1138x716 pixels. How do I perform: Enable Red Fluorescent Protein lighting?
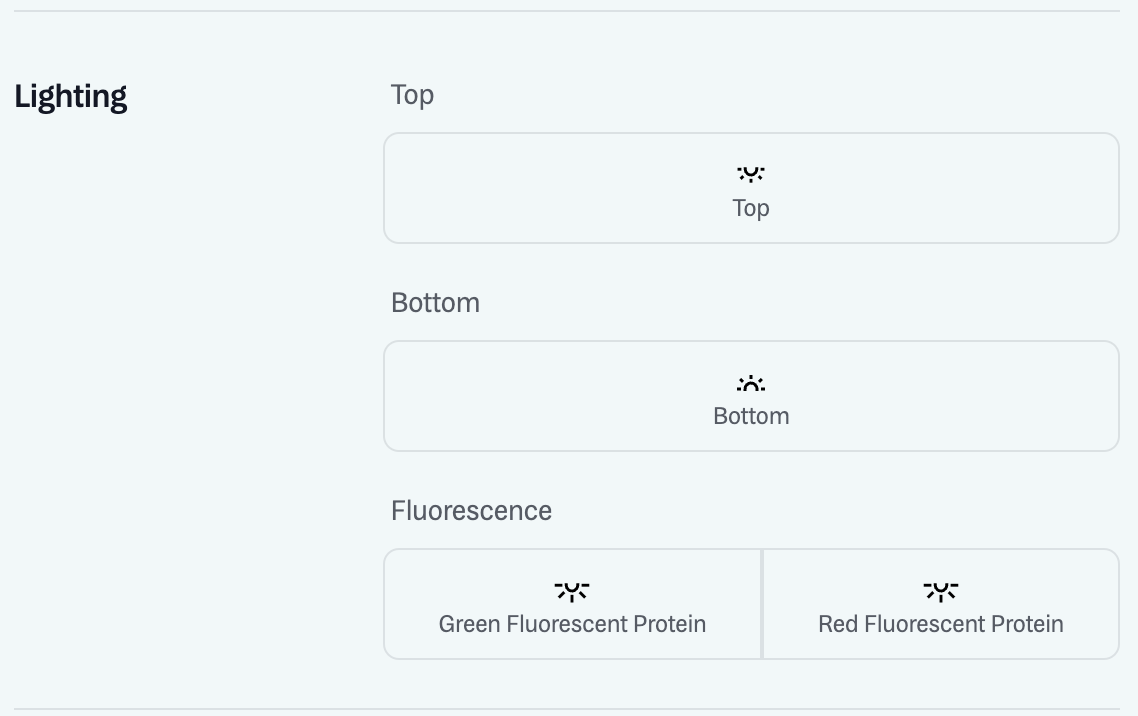[x=941, y=604]
